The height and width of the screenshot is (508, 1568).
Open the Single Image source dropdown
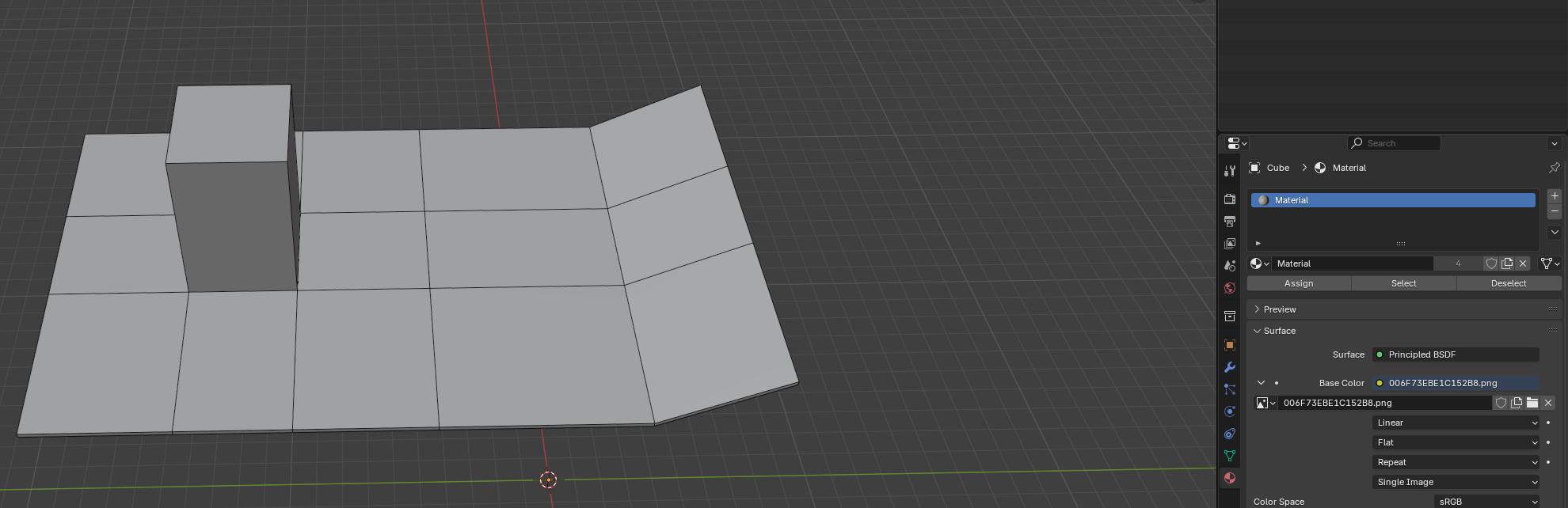pos(1456,482)
